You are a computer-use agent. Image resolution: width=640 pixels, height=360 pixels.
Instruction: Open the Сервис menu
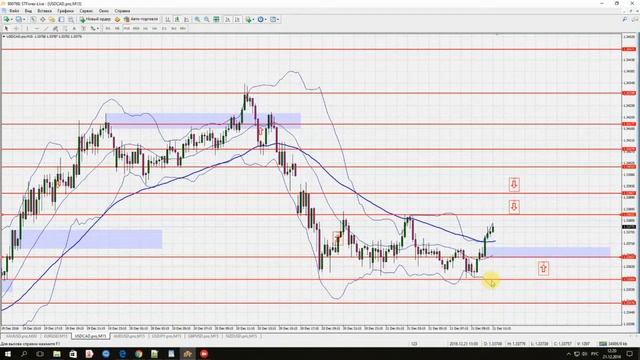[86, 11]
